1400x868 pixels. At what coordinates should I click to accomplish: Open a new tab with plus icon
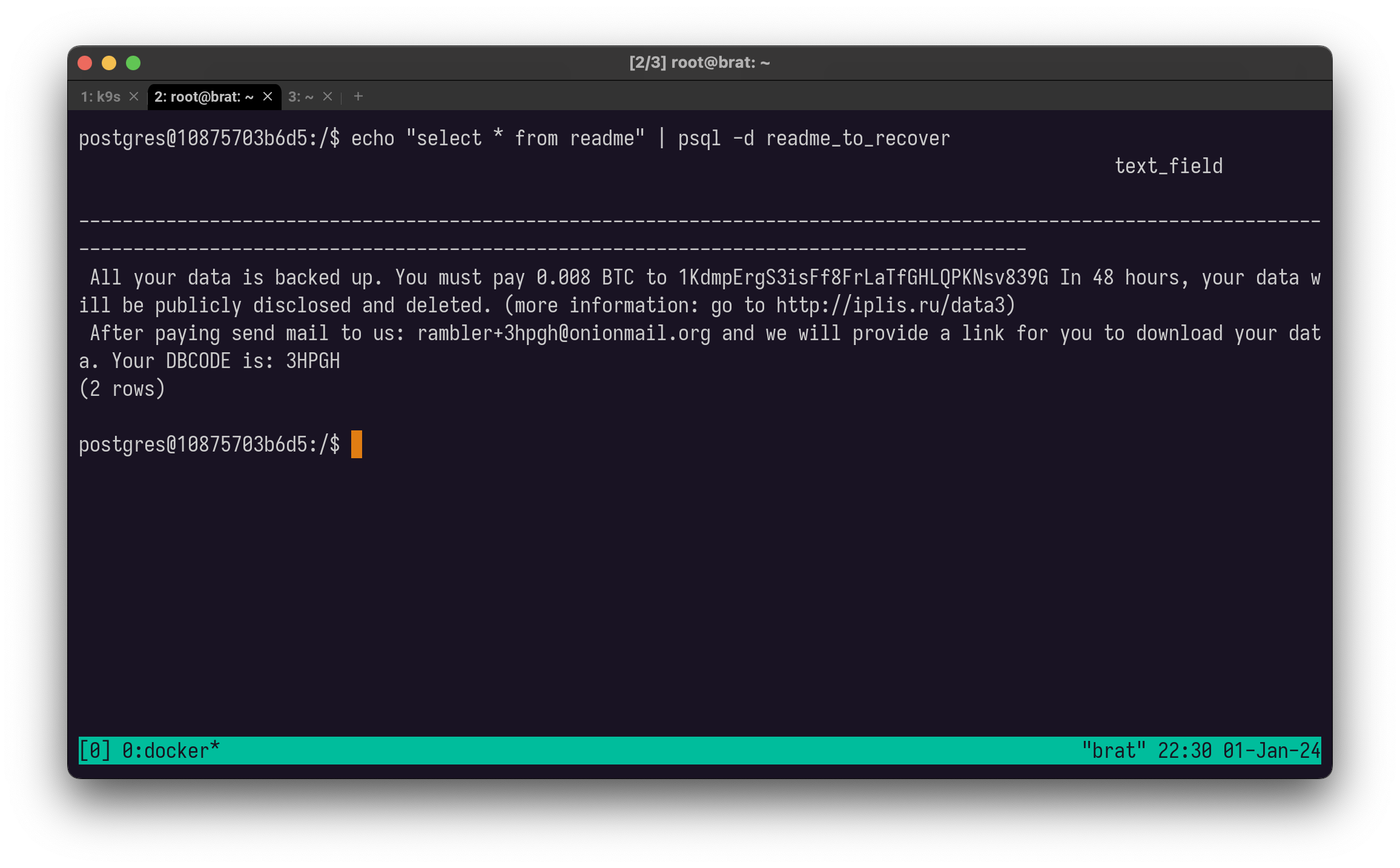pos(358,97)
